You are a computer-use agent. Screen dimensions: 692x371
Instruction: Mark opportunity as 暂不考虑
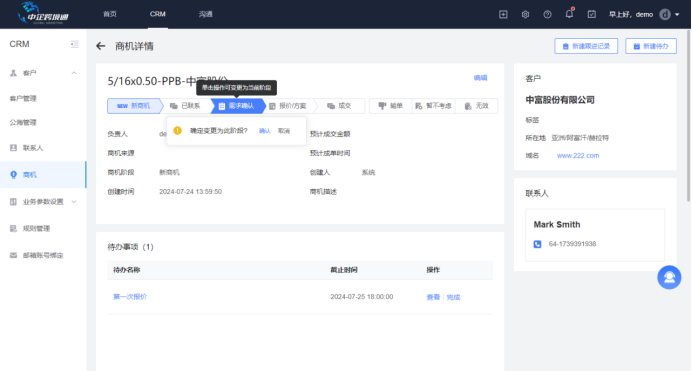pos(433,106)
